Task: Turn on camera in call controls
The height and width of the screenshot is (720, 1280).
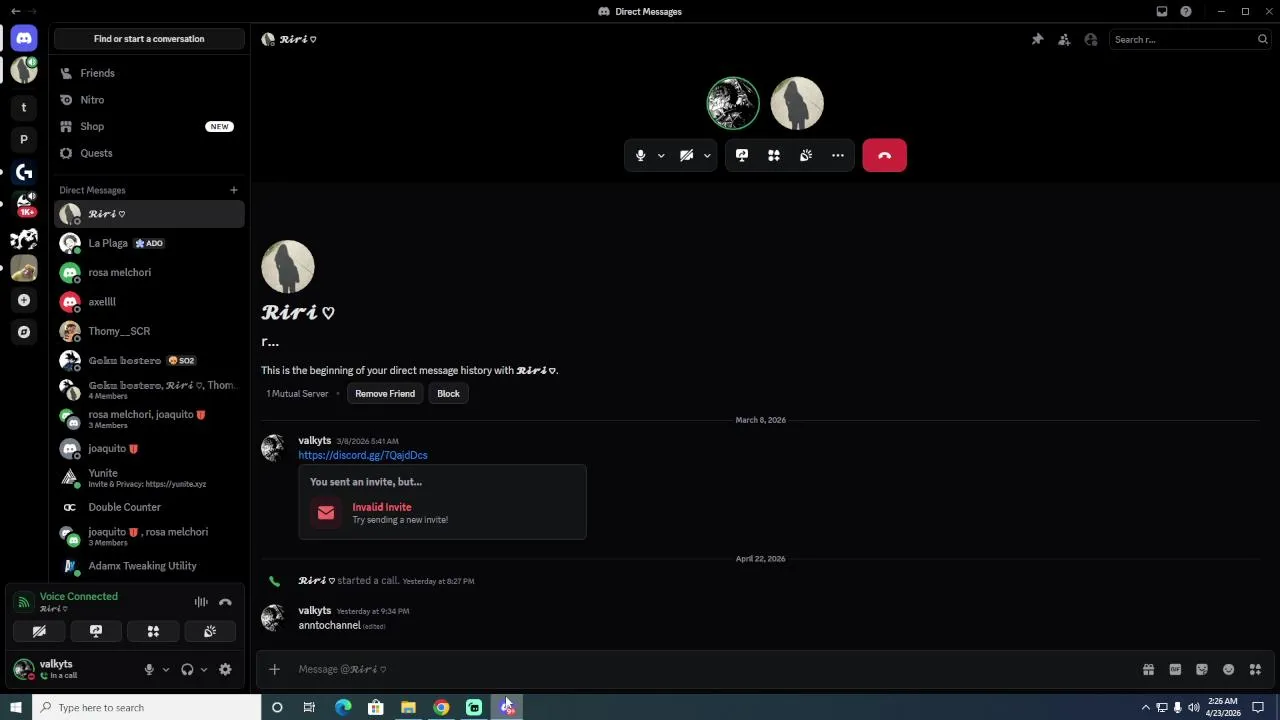Action: click(686, 155)
